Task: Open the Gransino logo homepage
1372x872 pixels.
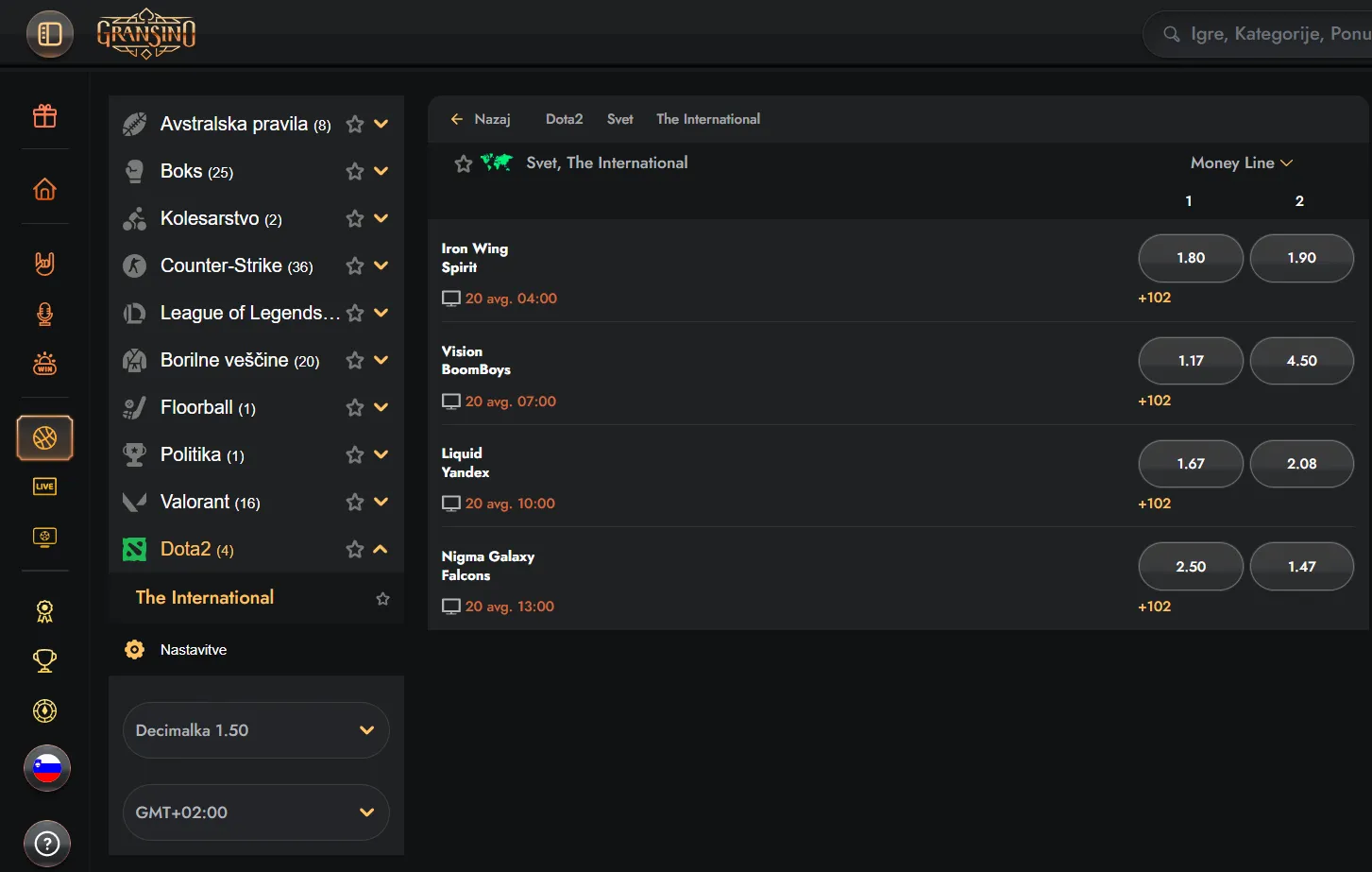Action: [146, 34]
